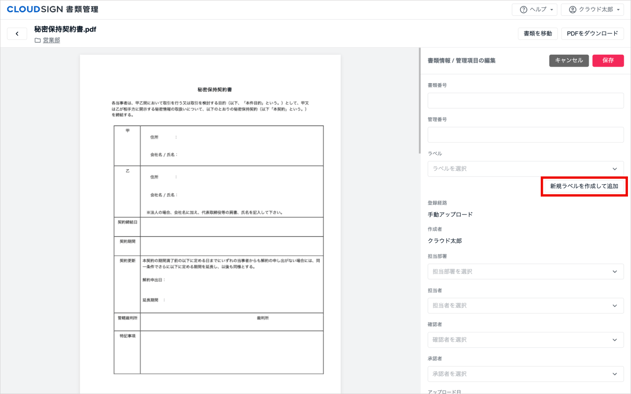The width and height of the screenshot is (631, 394).
Task: Expand the 承認者を選択 dropdown
Action: click(526, 374)
